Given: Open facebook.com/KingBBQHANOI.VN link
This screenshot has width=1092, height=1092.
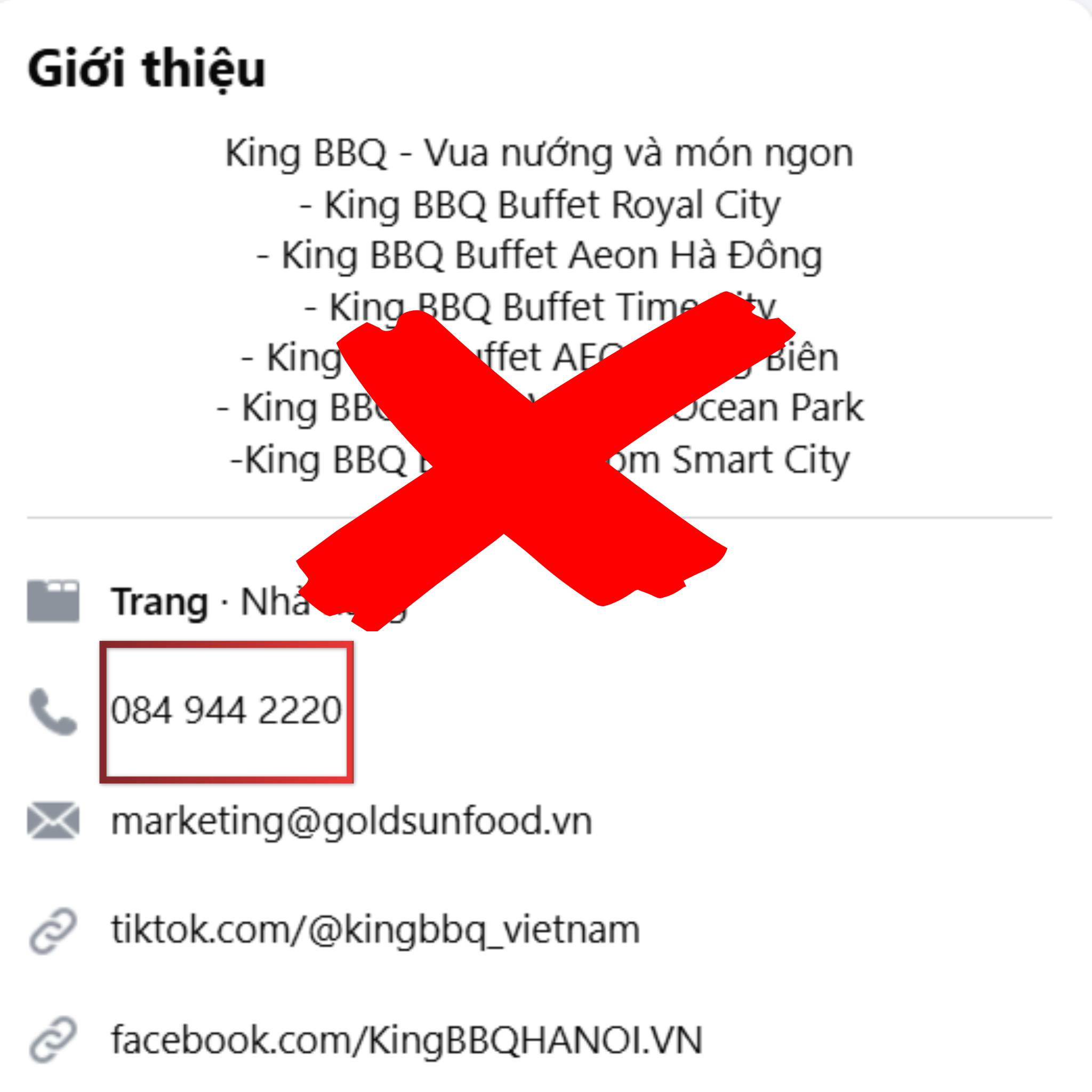Looking at the screenshot, I should (406, 1040).
